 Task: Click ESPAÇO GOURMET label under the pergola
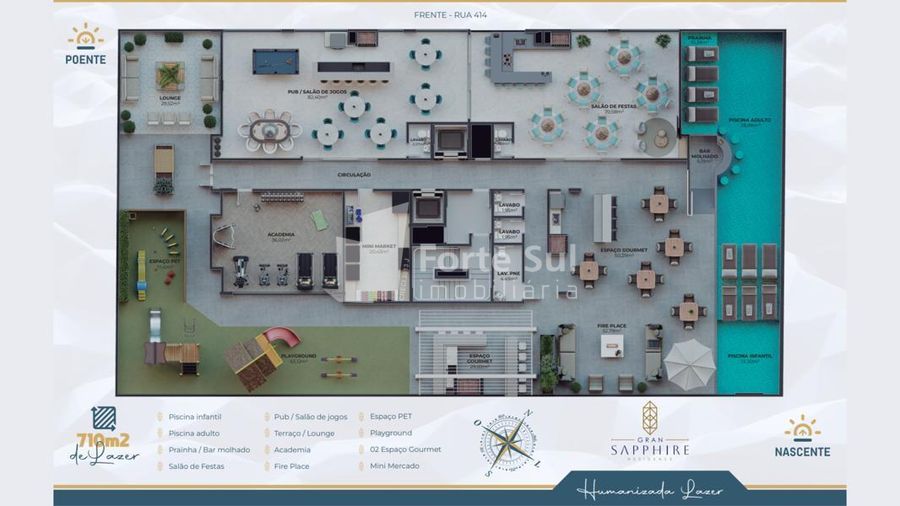pyautogui.click(x=479, y=359)
